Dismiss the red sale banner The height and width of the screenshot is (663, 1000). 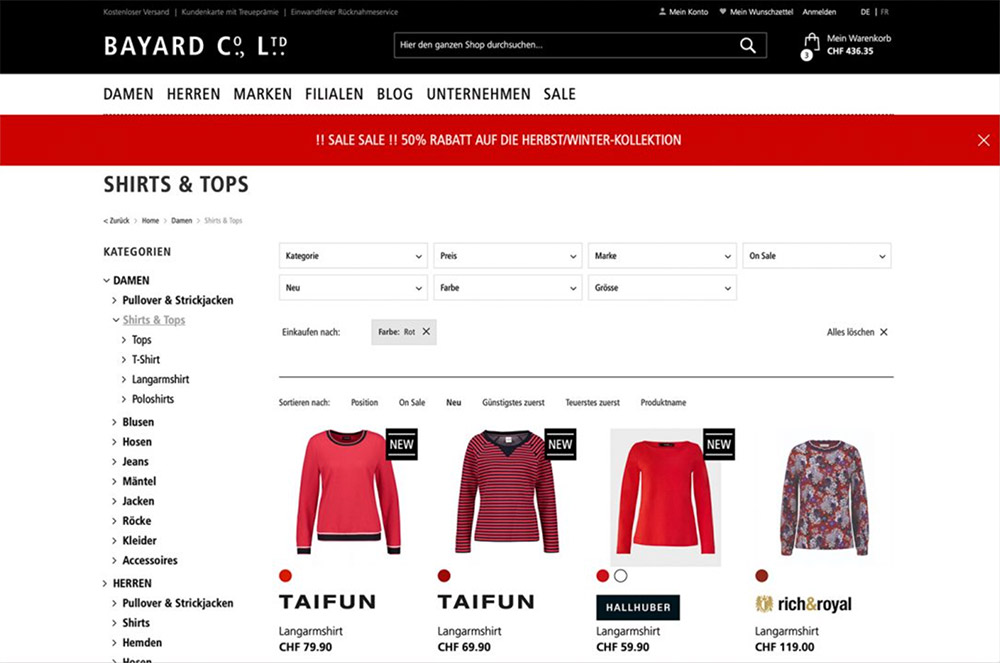983,140
